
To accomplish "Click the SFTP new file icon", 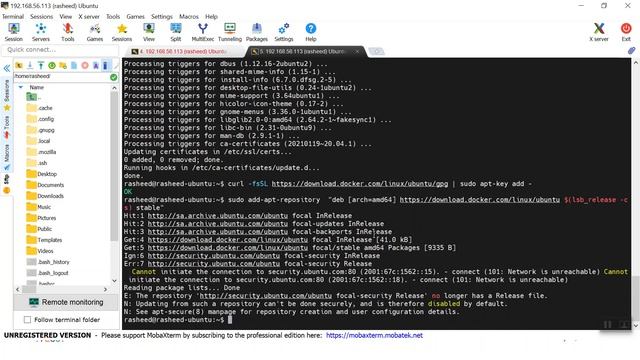I will tap(74, 65).
